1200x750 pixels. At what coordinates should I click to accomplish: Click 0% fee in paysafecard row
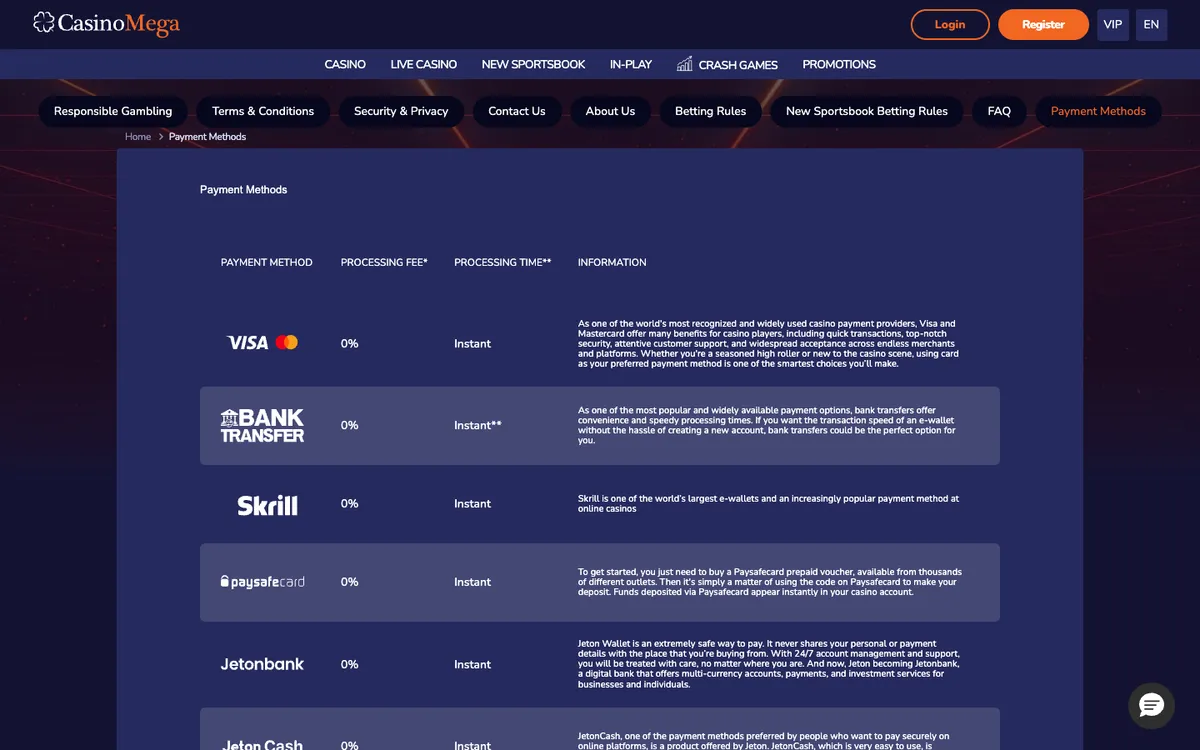pyautogui.click(x=349, y=582)
